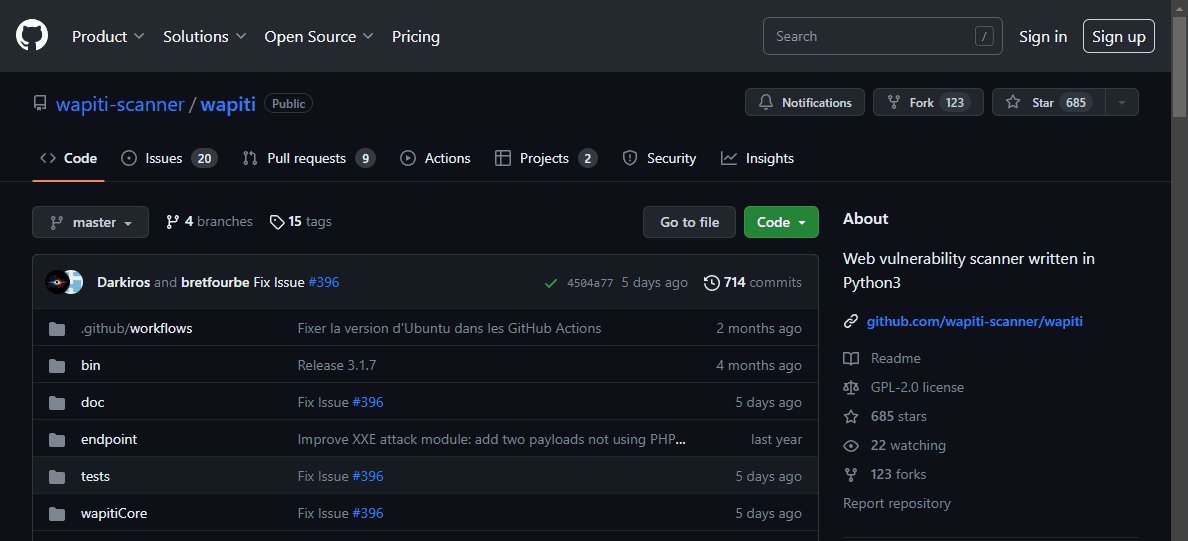Click the green commit status checkmark
The width and height of the screenshot is (1188, 541).
pyautogui.click(x=551, y=283)
